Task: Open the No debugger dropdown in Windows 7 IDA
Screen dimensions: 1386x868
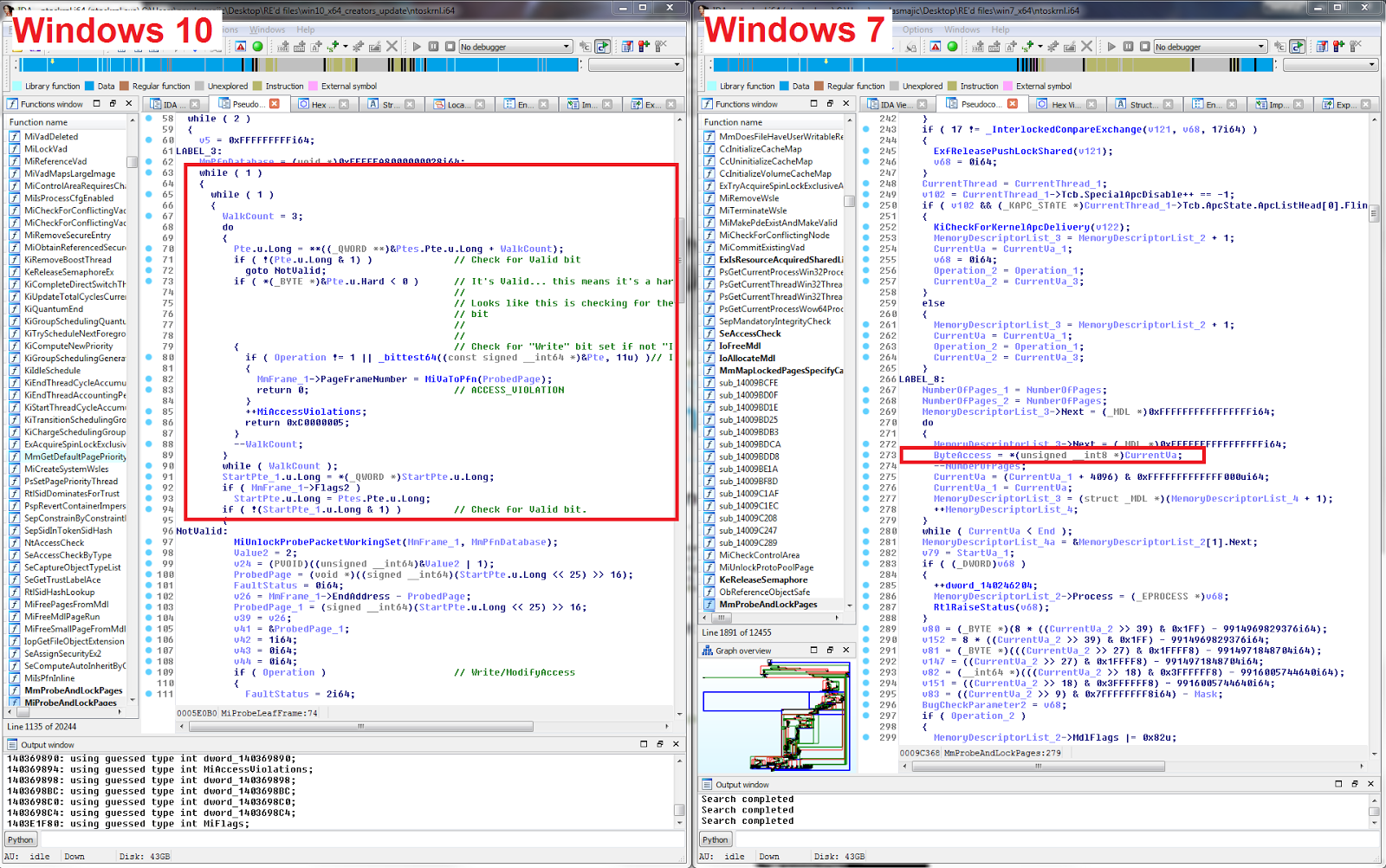Action: point(1210,47)
